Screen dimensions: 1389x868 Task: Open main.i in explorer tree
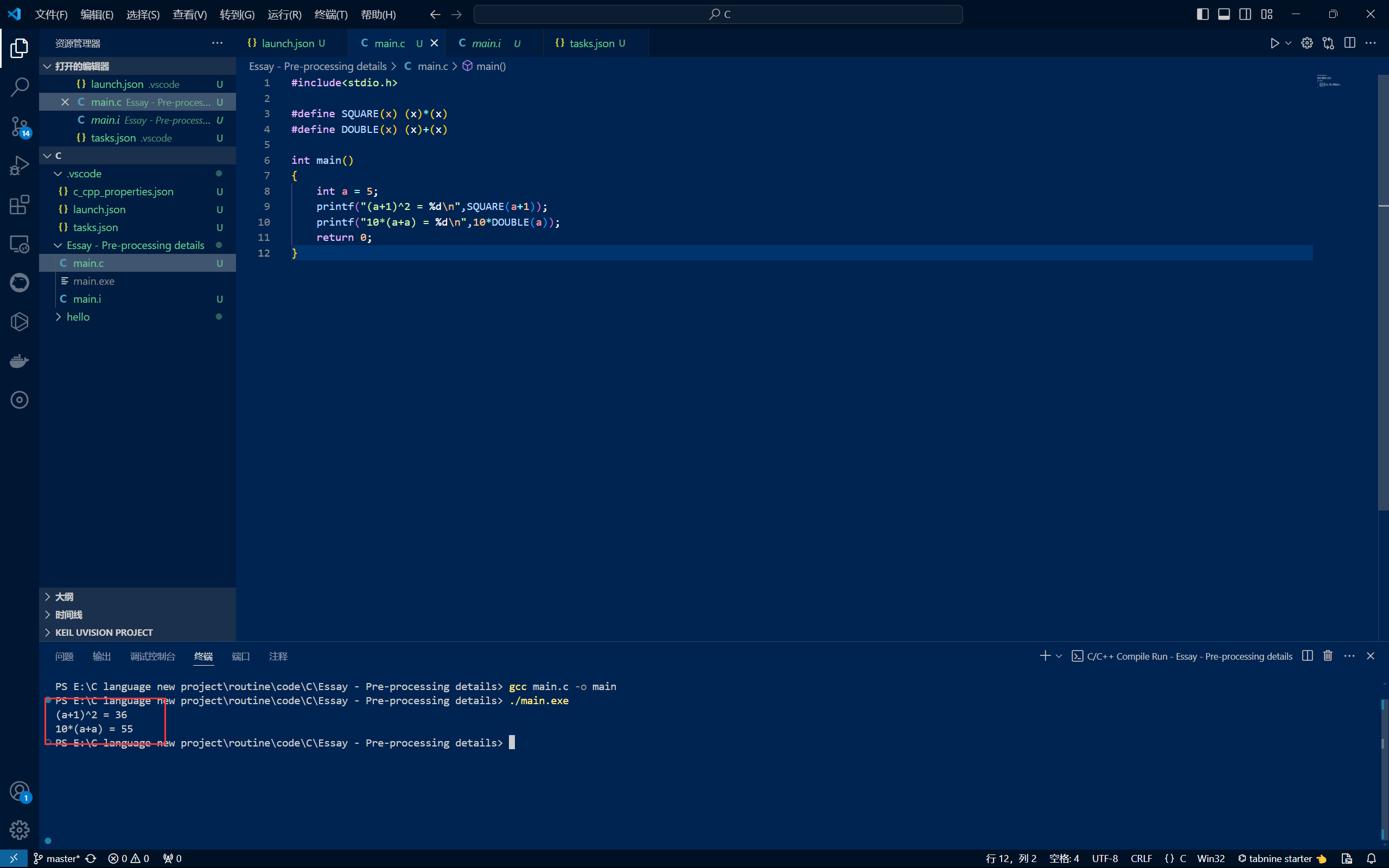coord(138,298)
